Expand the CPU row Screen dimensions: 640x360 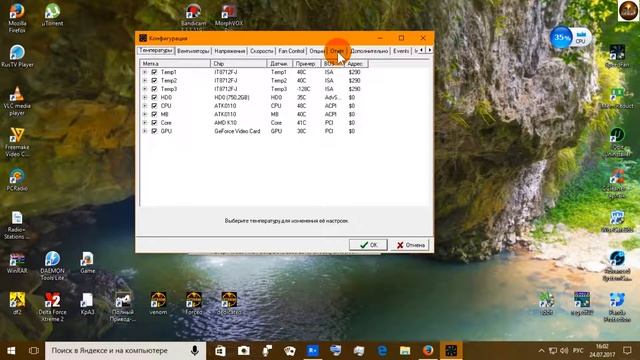144,106
